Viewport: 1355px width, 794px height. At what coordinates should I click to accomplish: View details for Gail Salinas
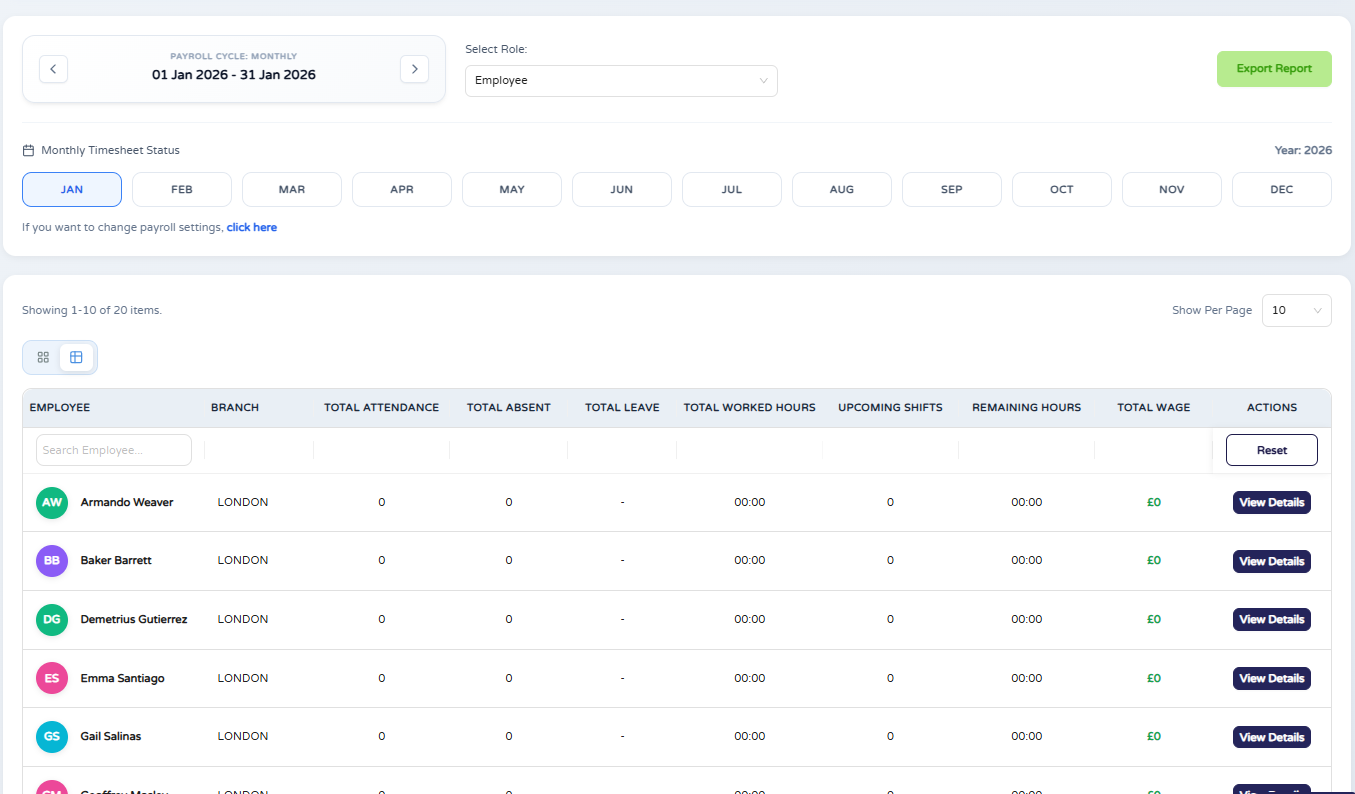(x=1272, y=737)
